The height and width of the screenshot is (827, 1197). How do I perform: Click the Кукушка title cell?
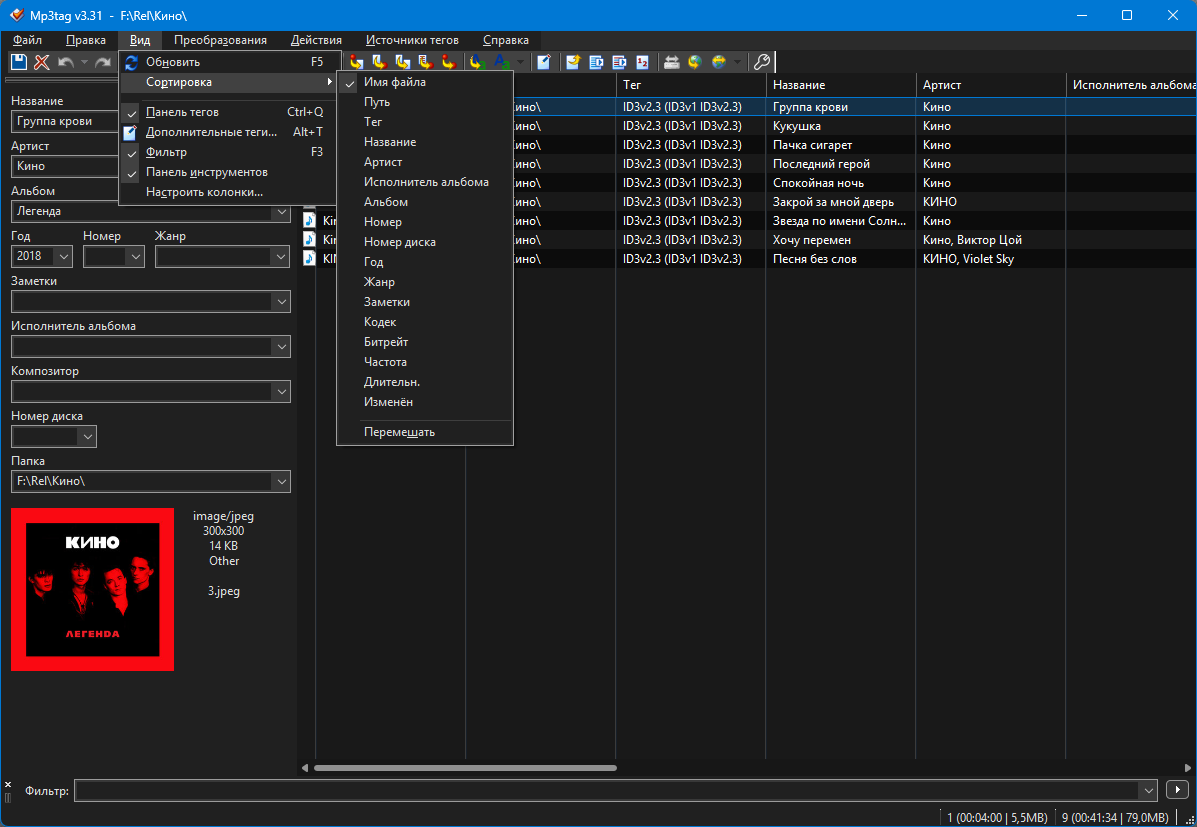tap(840, 126)
